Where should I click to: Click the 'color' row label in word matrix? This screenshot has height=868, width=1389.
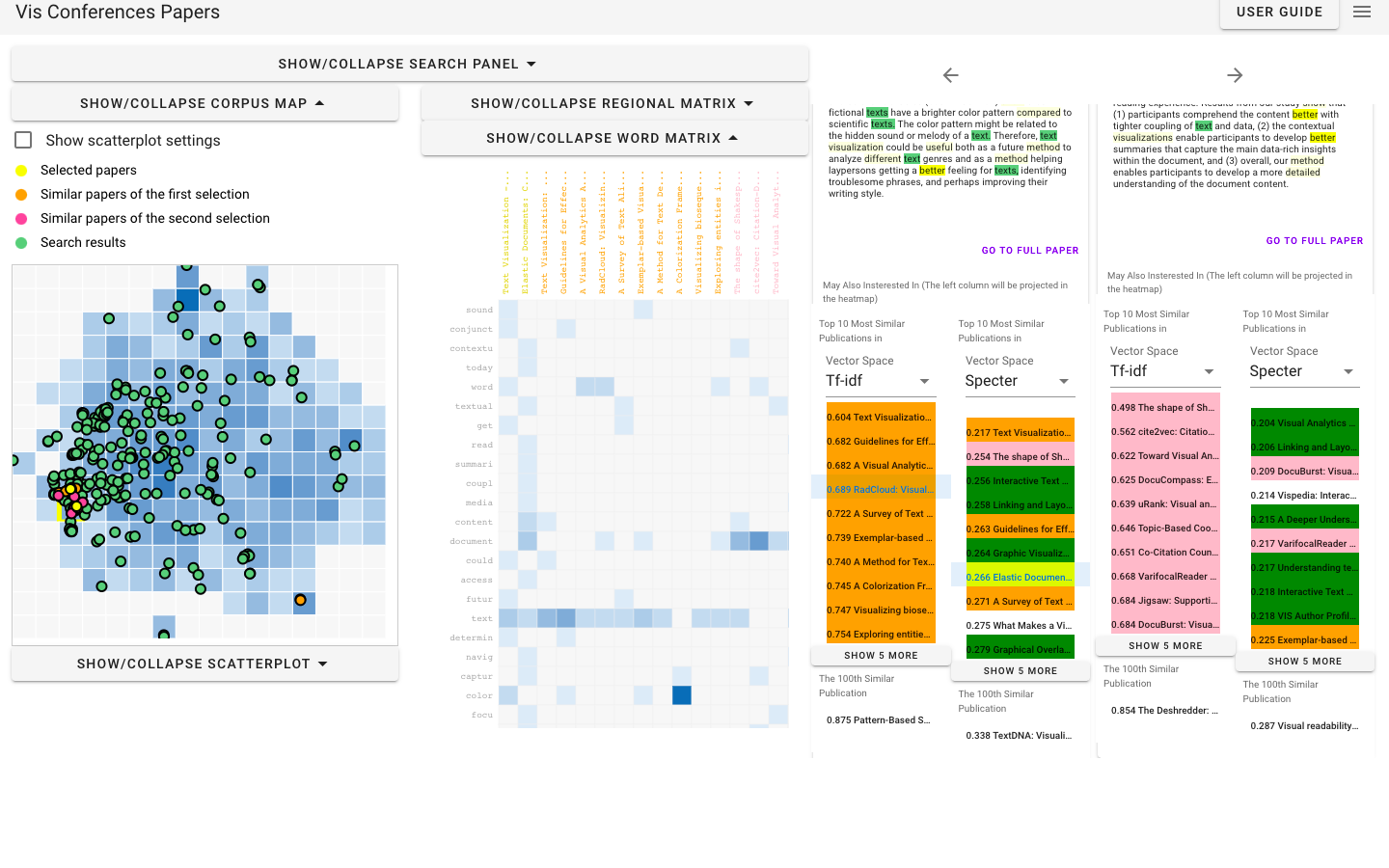coord(479,696)
